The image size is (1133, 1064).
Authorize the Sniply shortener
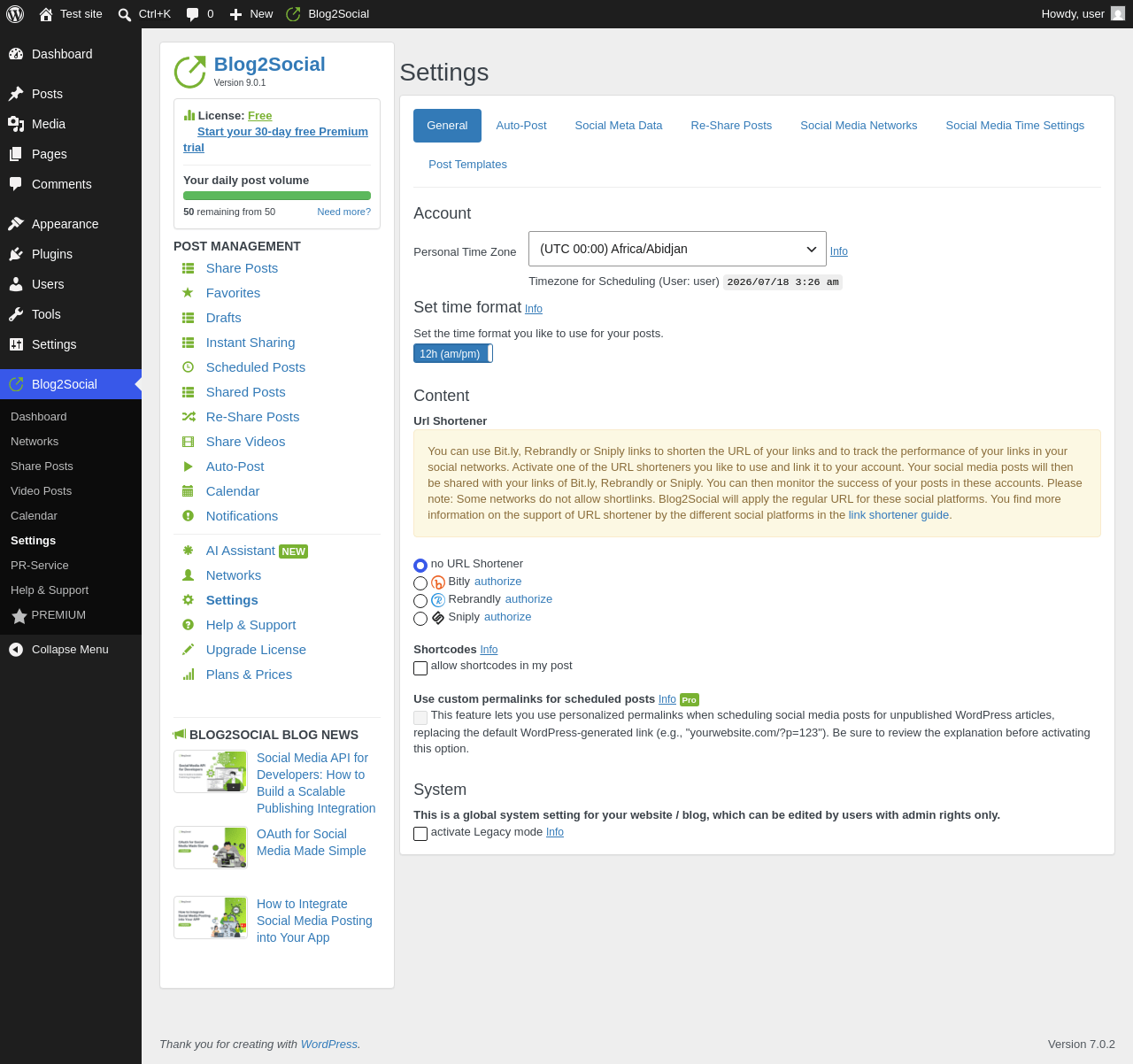508,617
